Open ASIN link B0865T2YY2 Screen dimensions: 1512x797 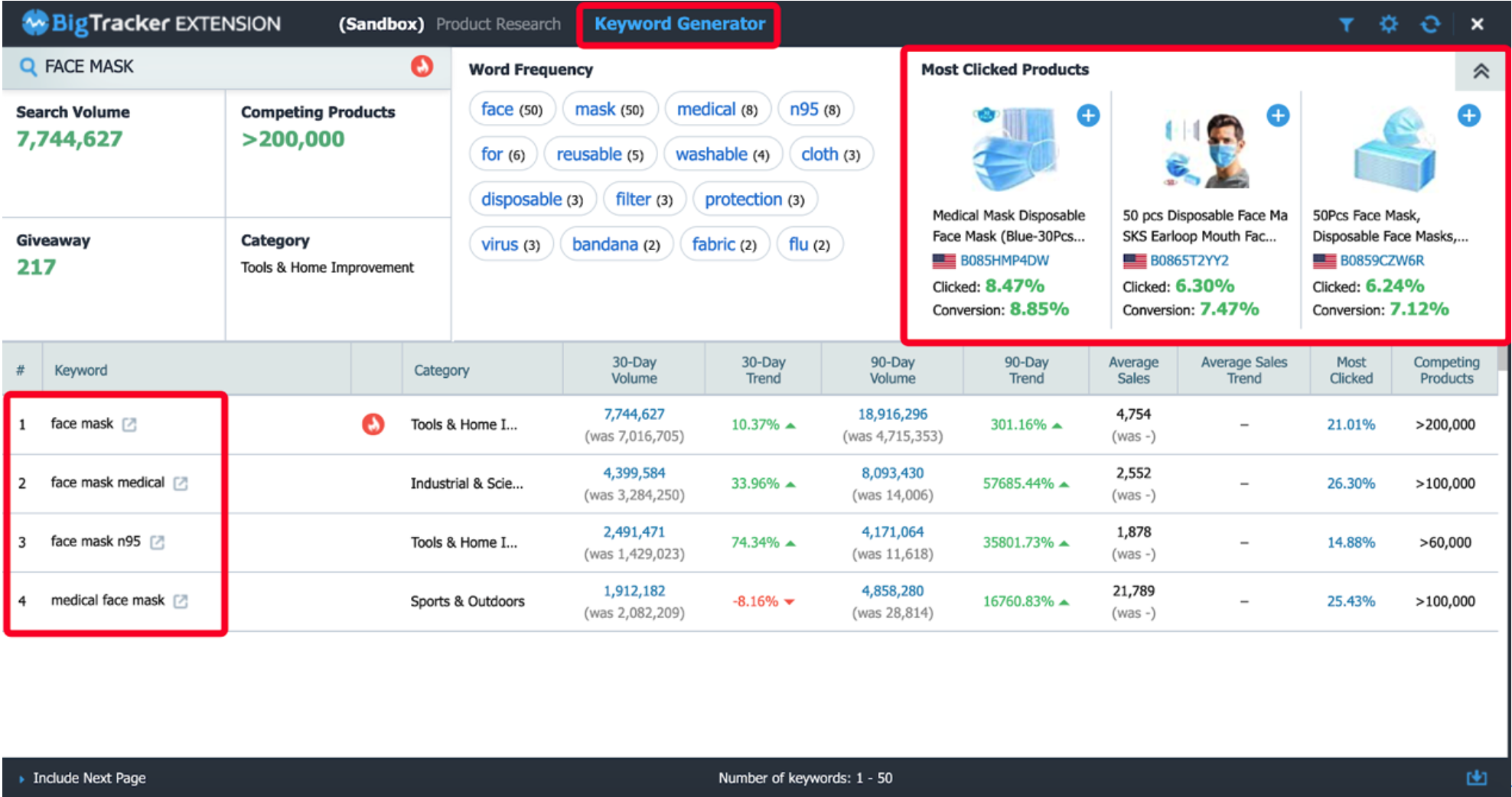click(1189, 261)
